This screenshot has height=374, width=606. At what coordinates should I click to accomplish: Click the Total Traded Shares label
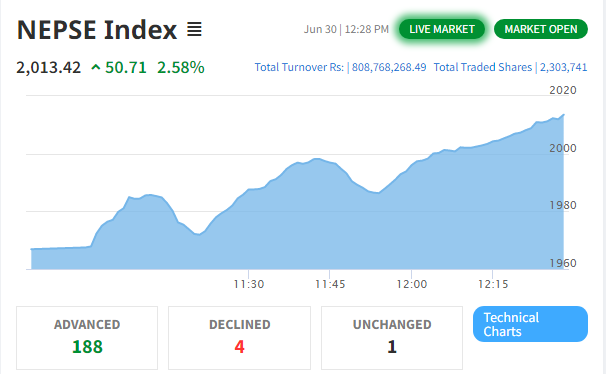tap(483, 68)
